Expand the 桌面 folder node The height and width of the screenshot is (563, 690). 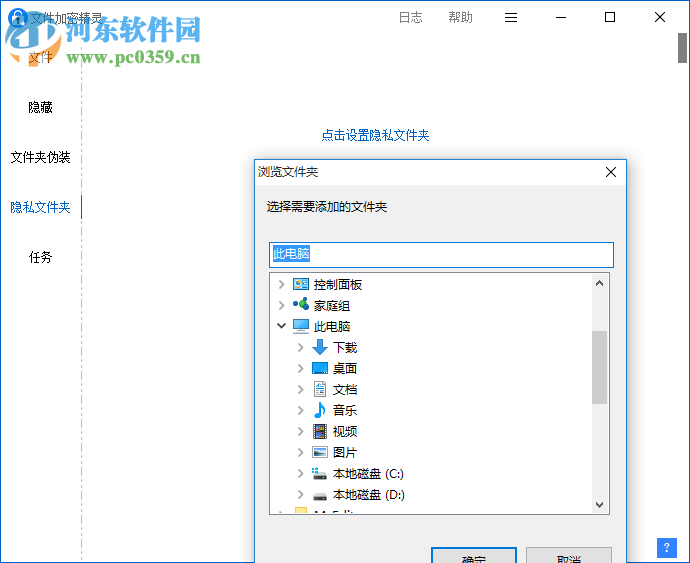[301, 368]
